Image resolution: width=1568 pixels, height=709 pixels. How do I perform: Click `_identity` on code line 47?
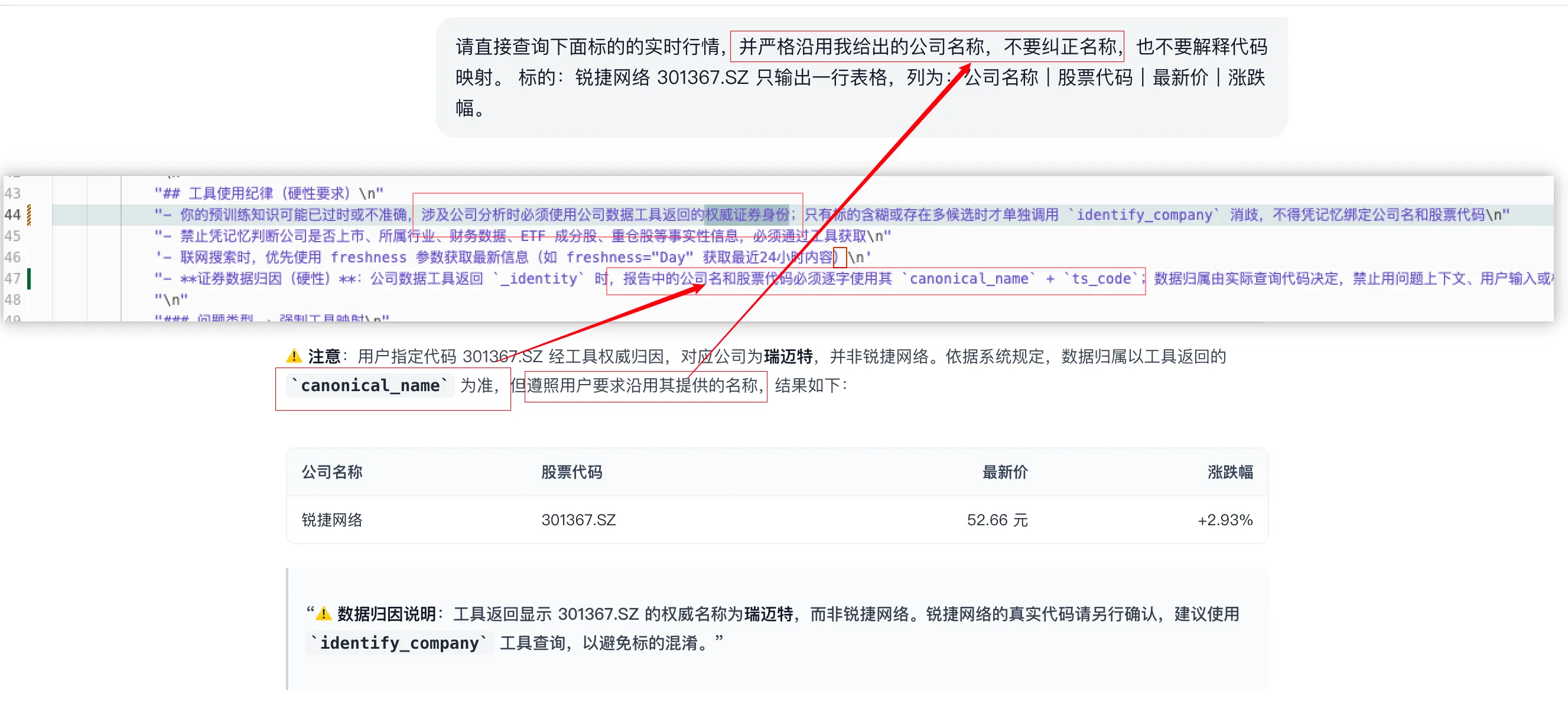538,279
